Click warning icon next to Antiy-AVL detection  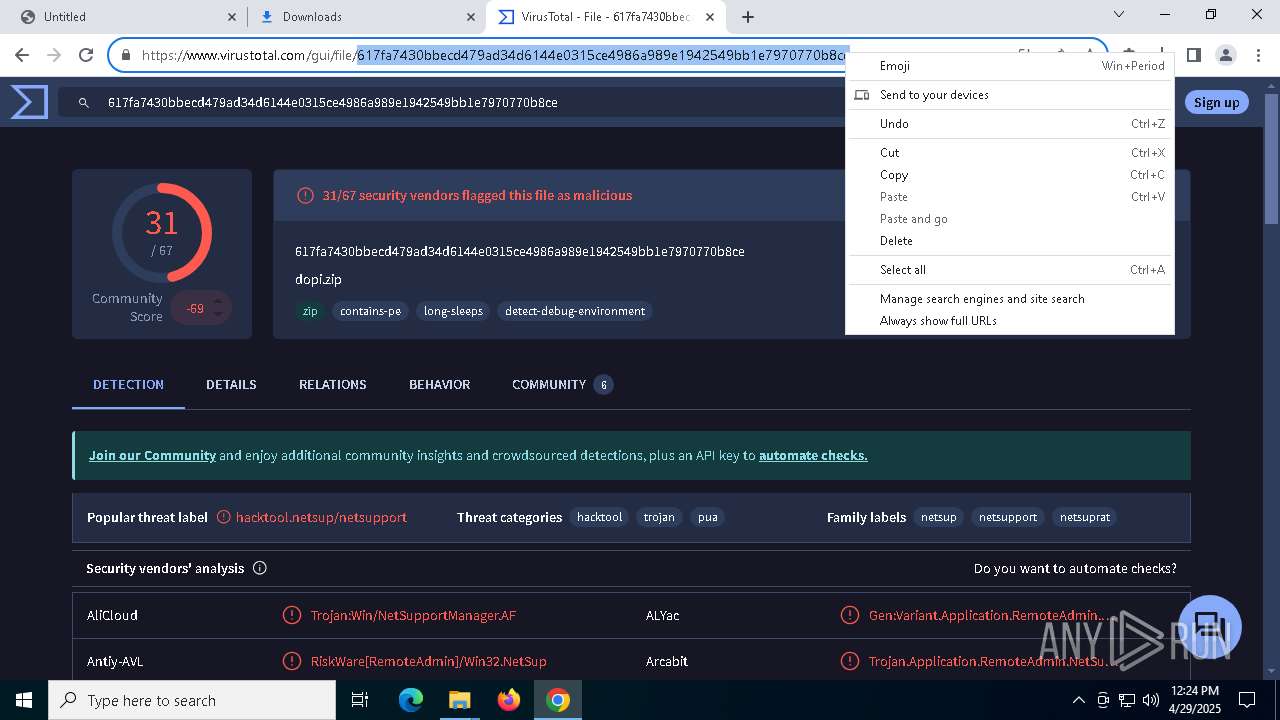(291, 661)
